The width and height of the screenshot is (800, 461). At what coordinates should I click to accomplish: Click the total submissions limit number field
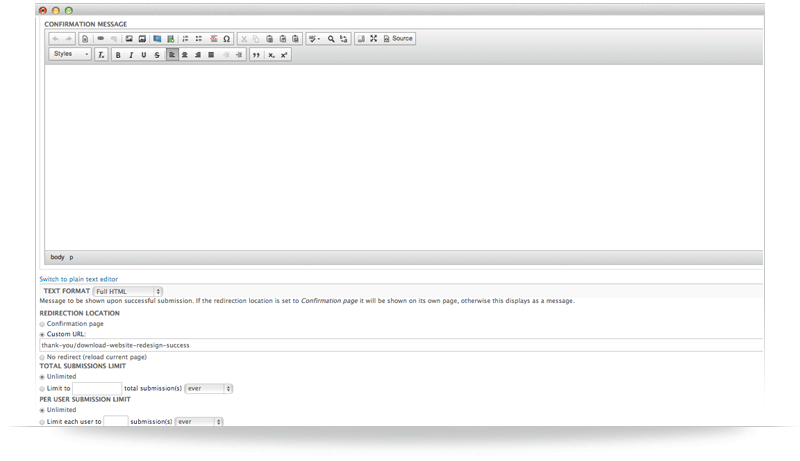pos(97,389)
